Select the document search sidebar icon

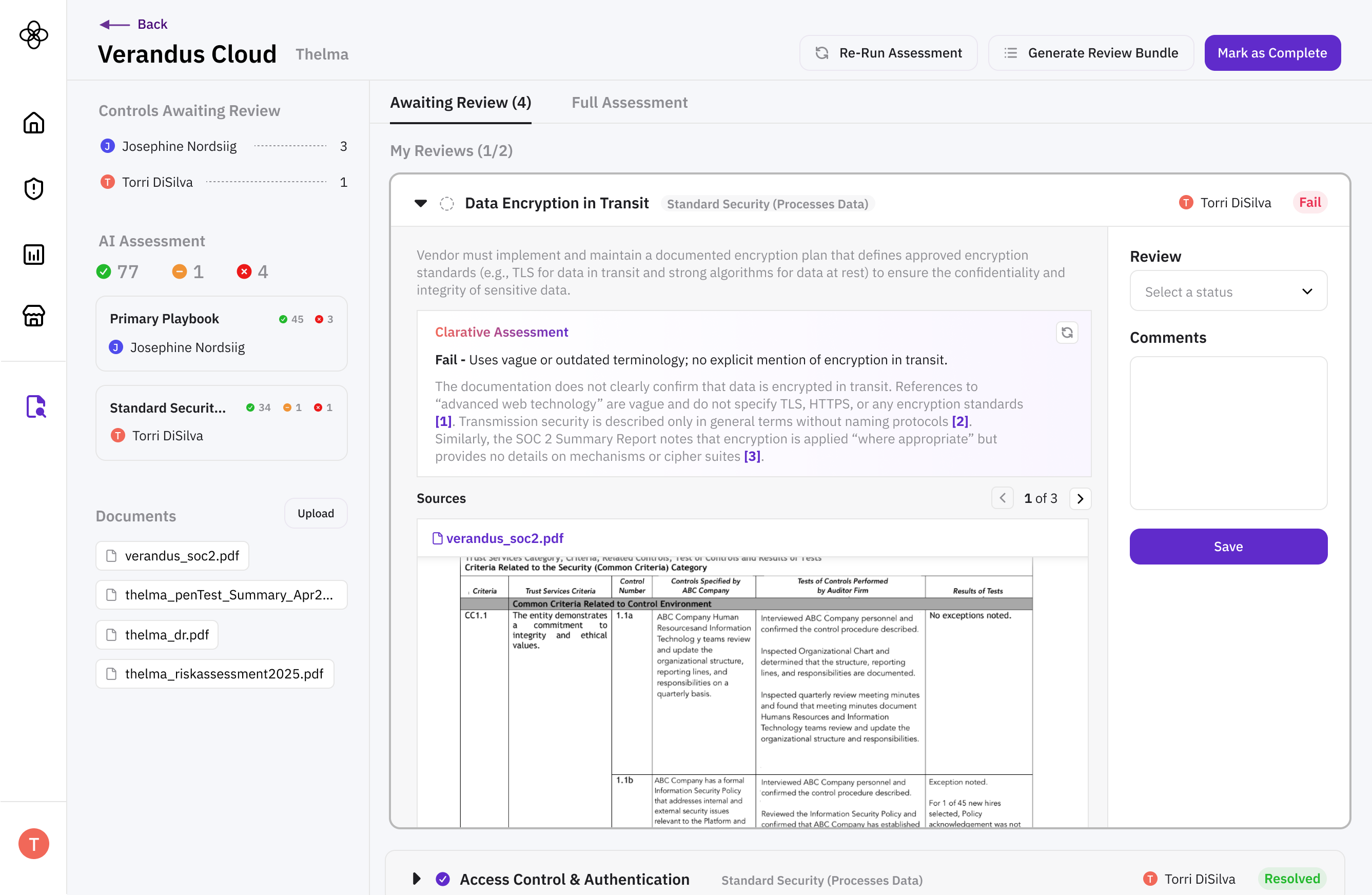(36, 406)
